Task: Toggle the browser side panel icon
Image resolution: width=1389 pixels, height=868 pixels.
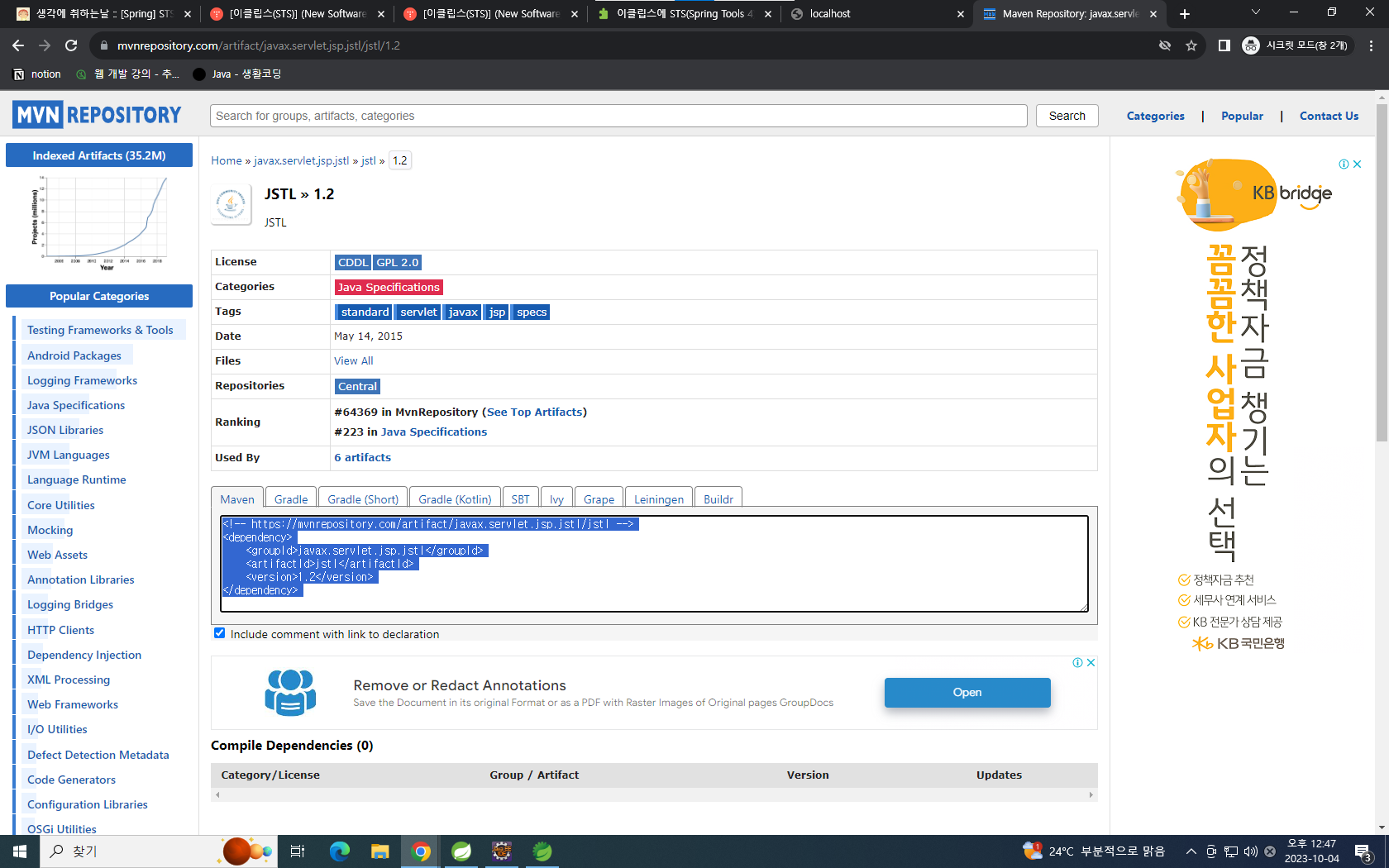Action: (1224, 45)
